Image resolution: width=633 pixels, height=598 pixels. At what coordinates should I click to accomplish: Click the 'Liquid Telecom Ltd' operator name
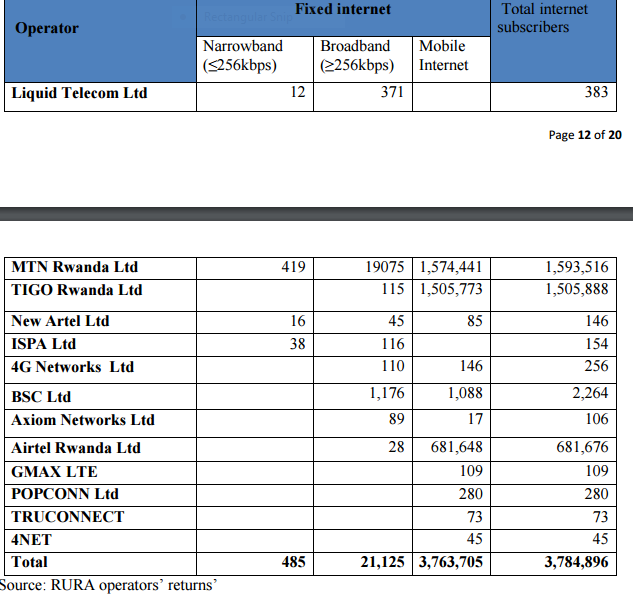click(x=79, y=93)
